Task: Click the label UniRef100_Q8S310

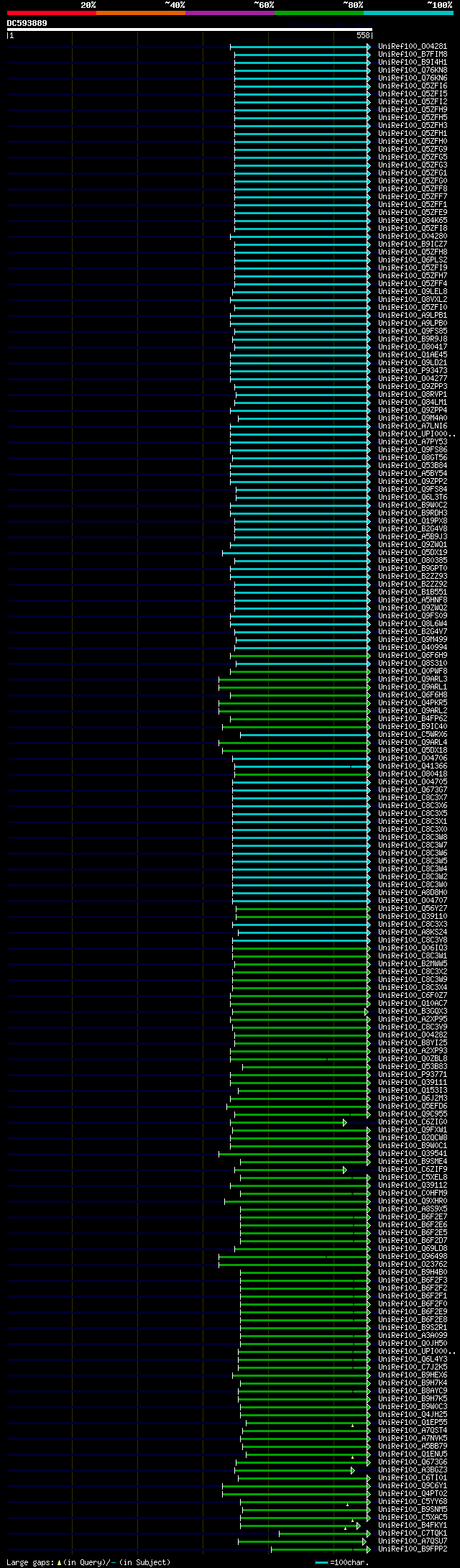Action: [x=413, y=664]
